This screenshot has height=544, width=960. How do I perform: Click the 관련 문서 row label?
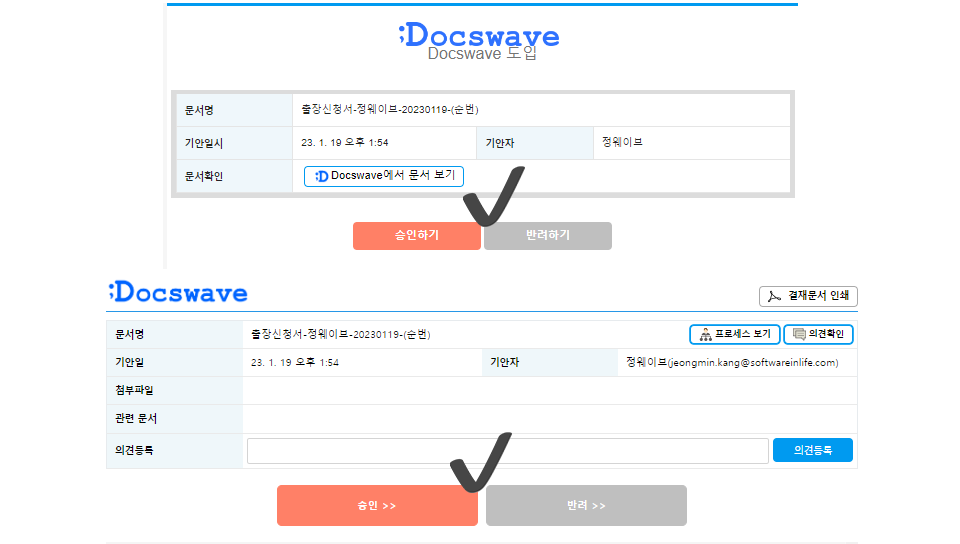click(x=136, y=419)
